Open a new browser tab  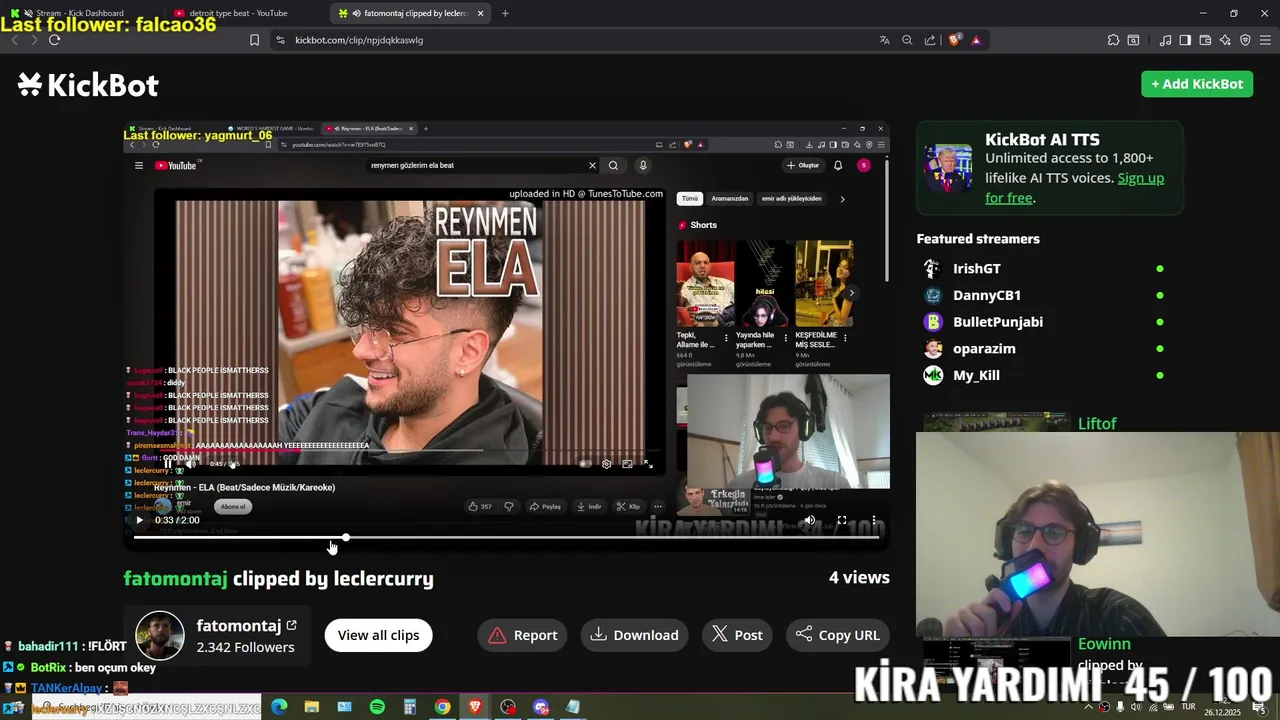[x=505, y=13]
